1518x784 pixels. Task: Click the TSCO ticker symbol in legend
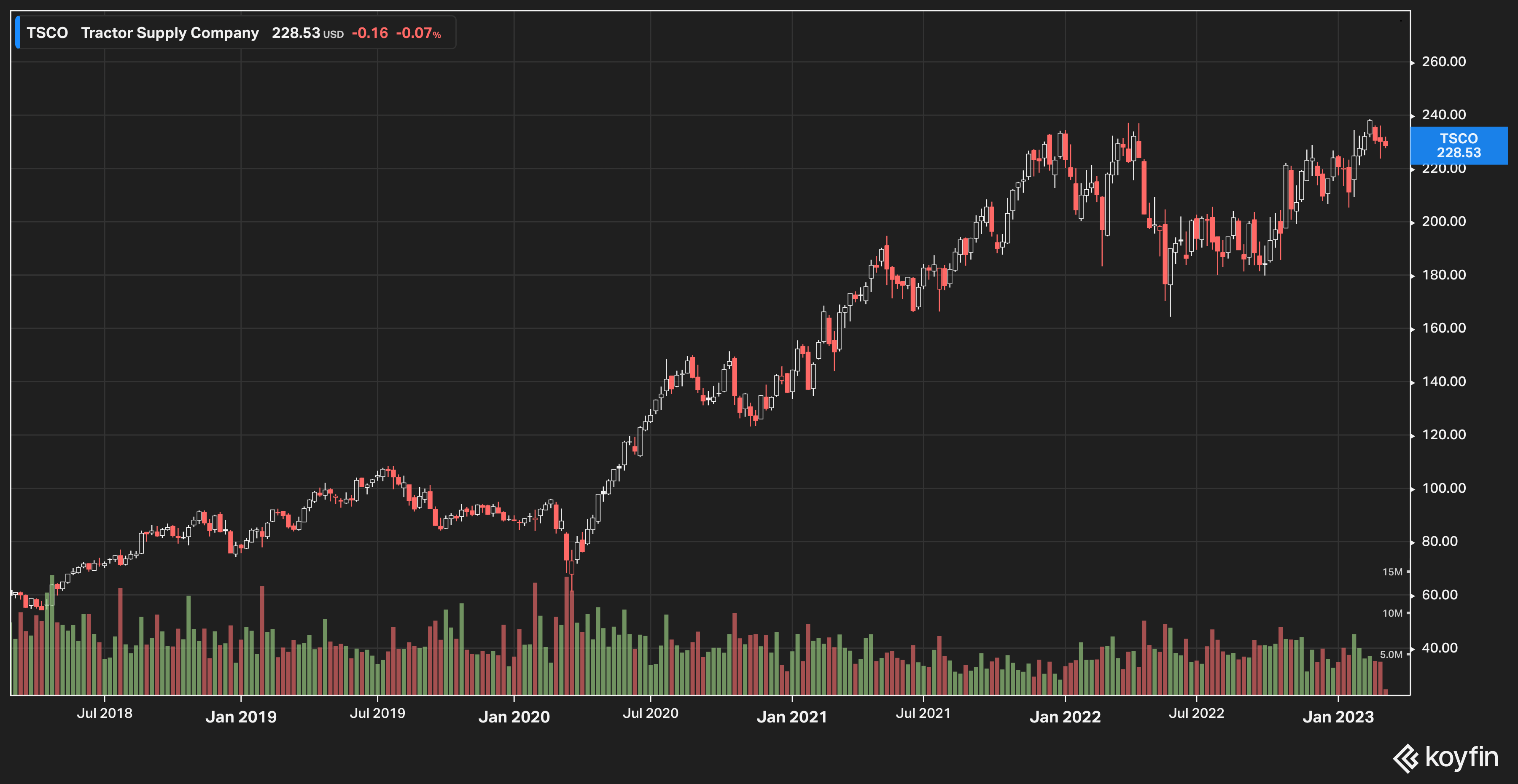pos(47,33)
